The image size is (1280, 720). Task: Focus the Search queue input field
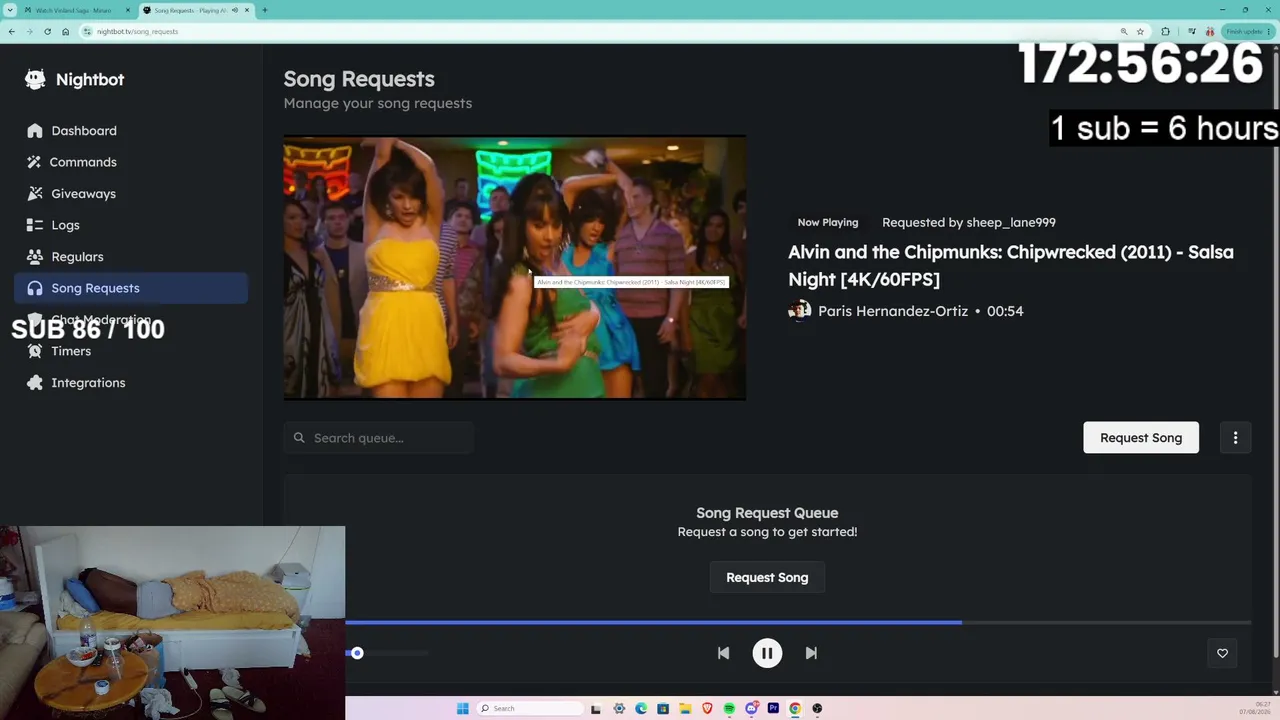pos(378,437)
